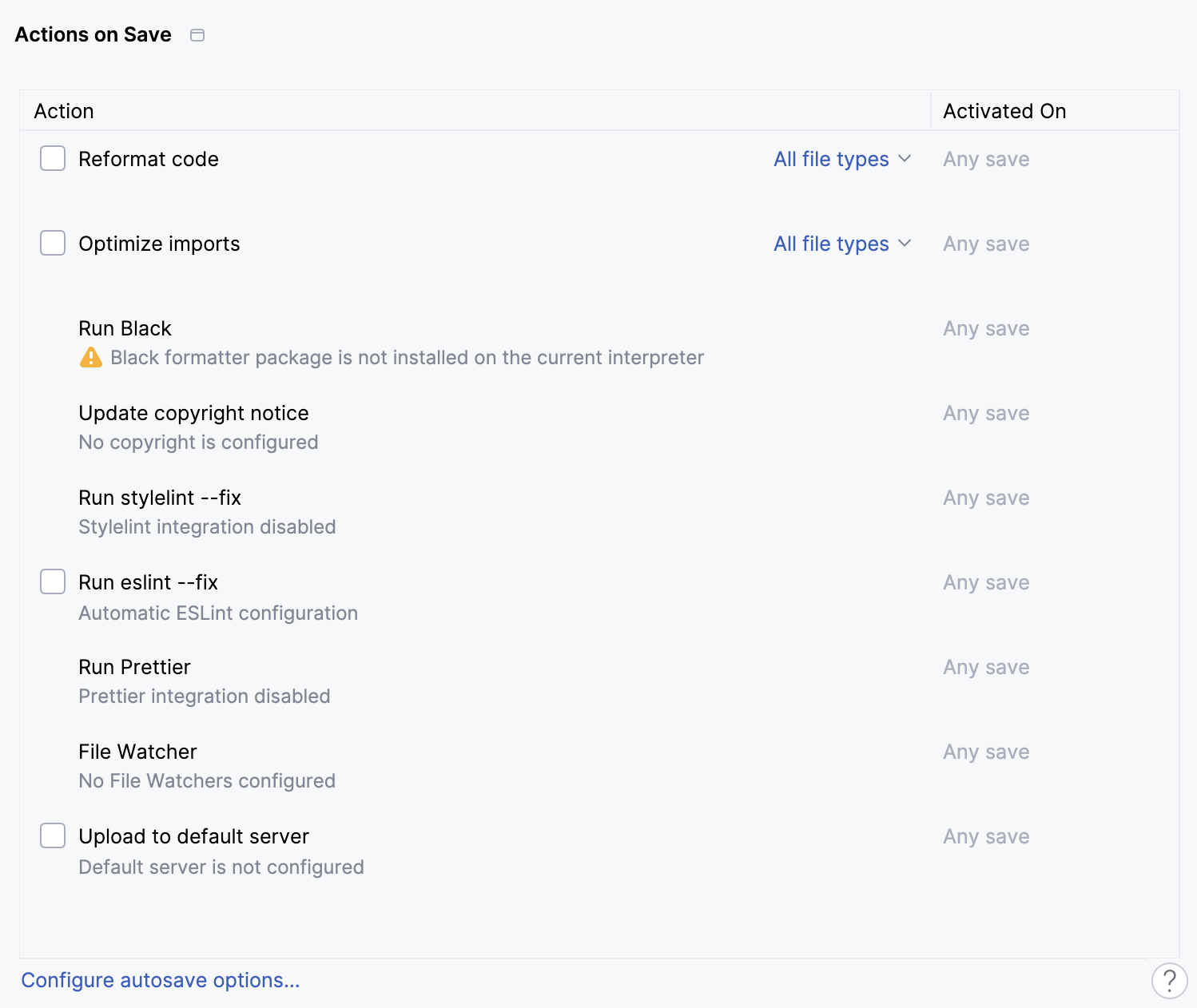Change activation trigger for File Watcher

coord(985,752)
